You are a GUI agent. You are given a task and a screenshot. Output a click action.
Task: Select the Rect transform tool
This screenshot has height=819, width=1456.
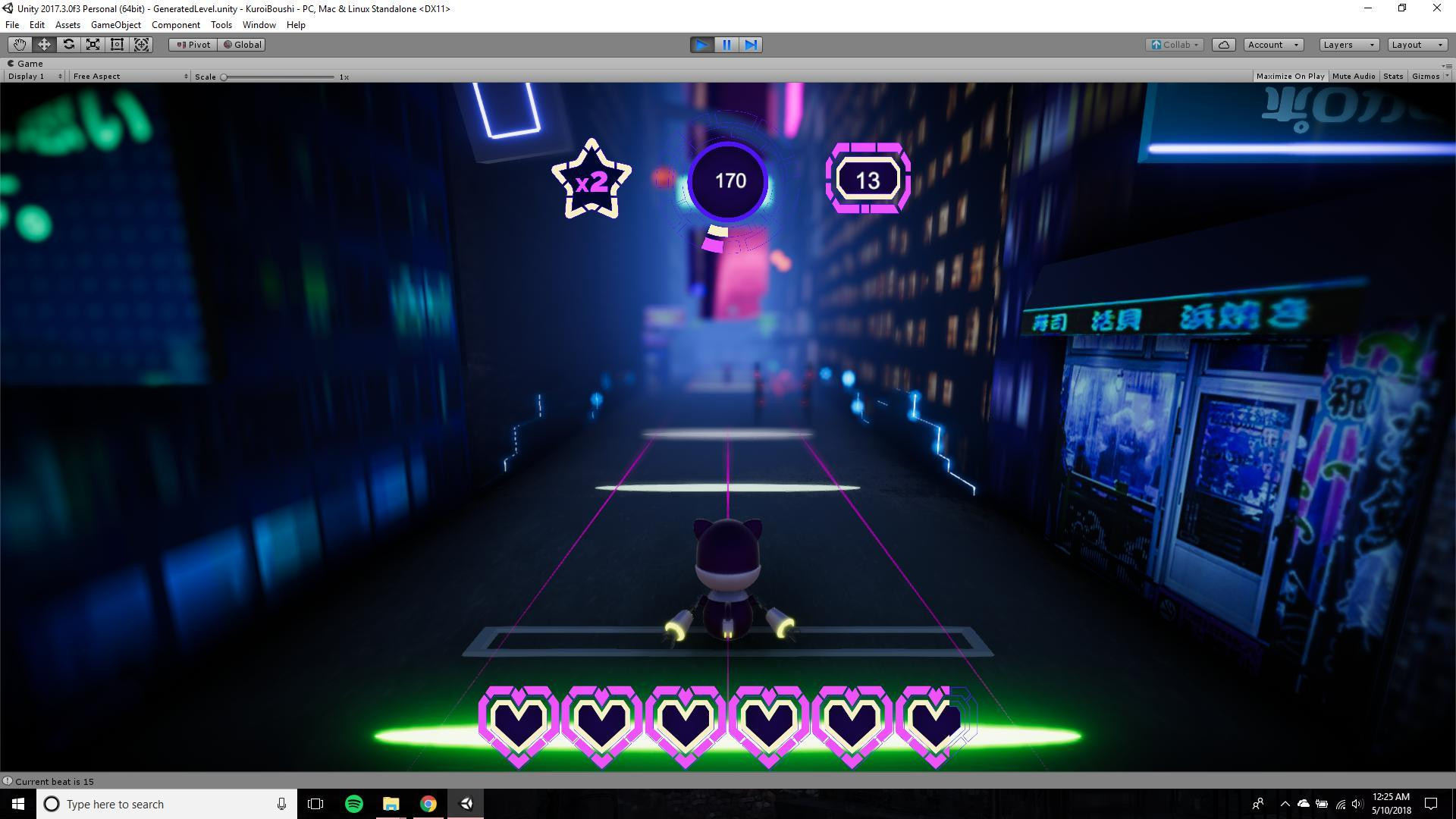pyautogui.click(x=117, y=45)
